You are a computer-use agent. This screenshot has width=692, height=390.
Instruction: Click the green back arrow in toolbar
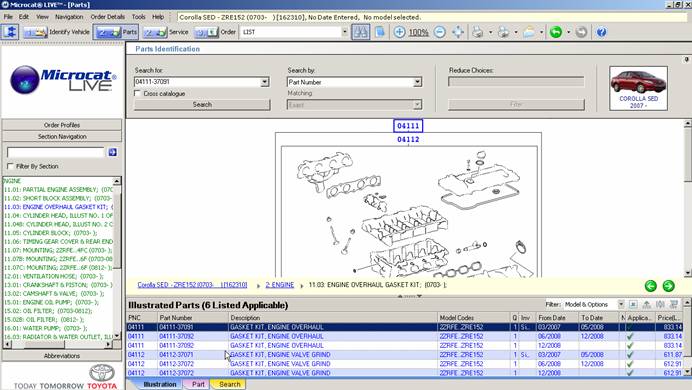pyautogui.click(x=556, y=32)
